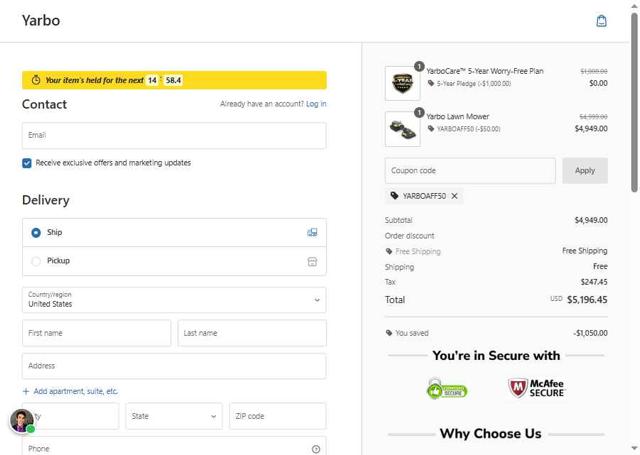Click the plus icon for adding apartment
640x455 pixels.
tap(26, 391)
